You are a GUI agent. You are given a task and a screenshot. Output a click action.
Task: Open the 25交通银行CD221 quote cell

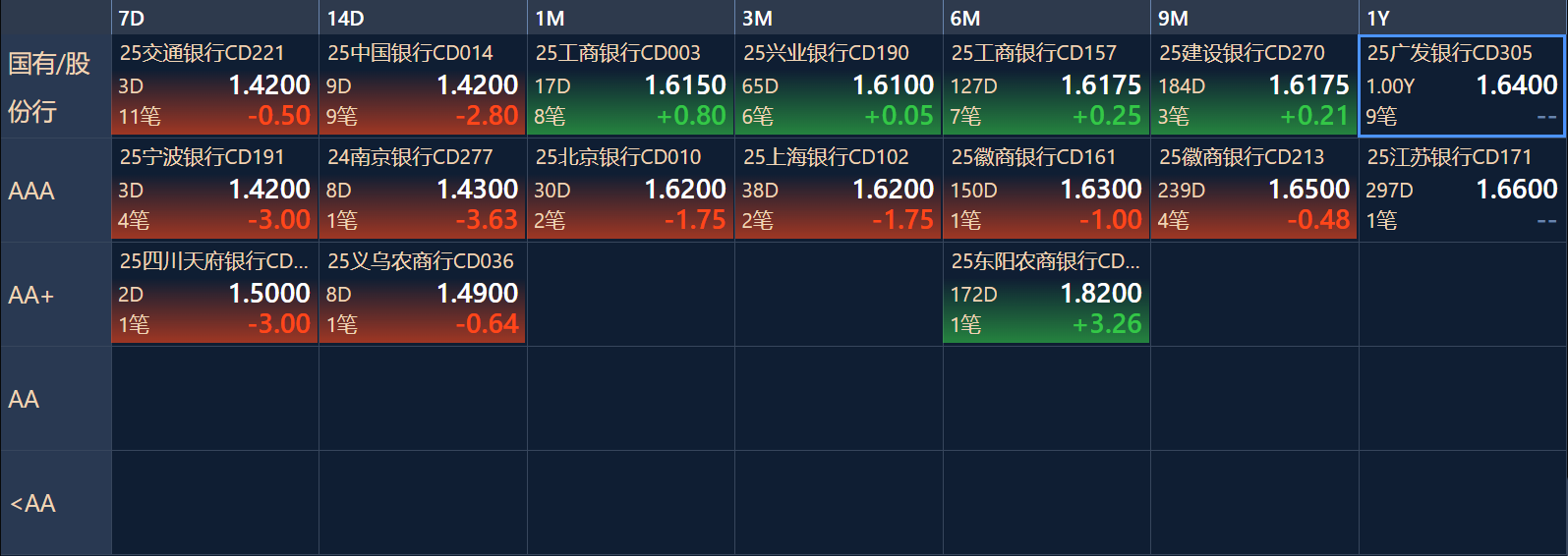[x=214, y=85]
